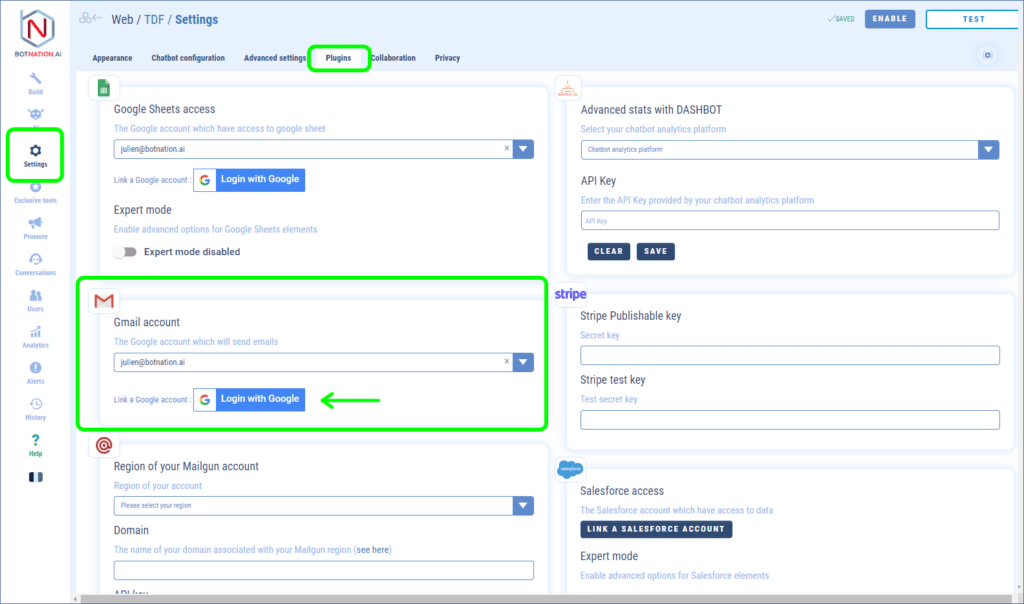Click Login with Google under Gmail account
This screenshot has width=1024, height=604.
click(249, 399)
